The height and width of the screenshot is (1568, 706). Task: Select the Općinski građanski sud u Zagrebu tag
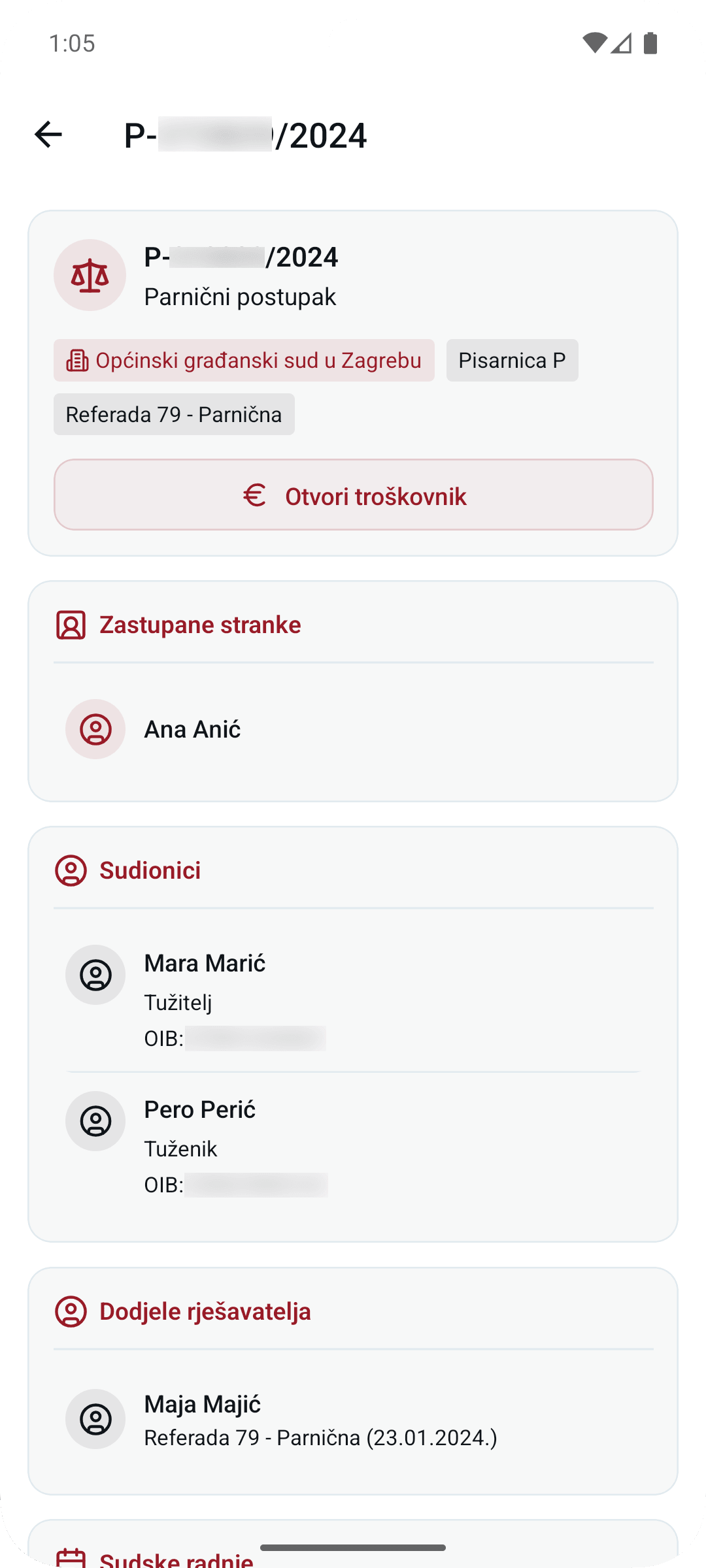click(x=244, y=360)
